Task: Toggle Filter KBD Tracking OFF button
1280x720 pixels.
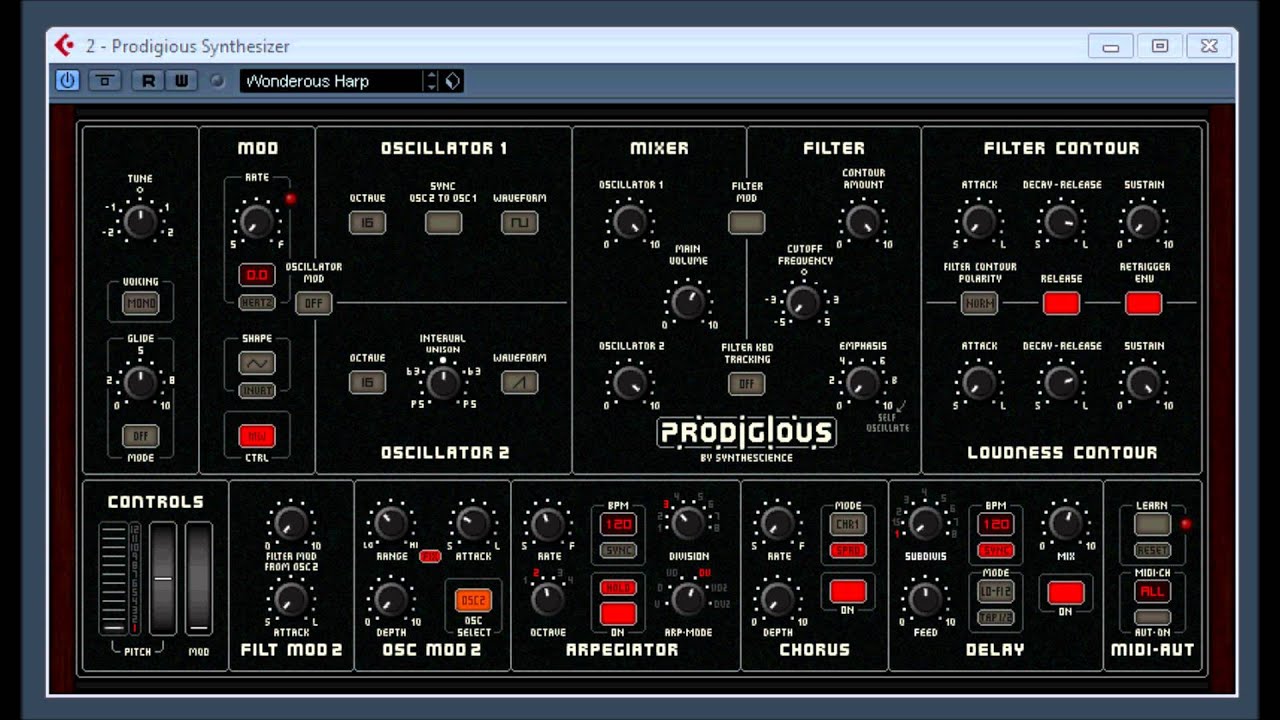Action: 746,383
